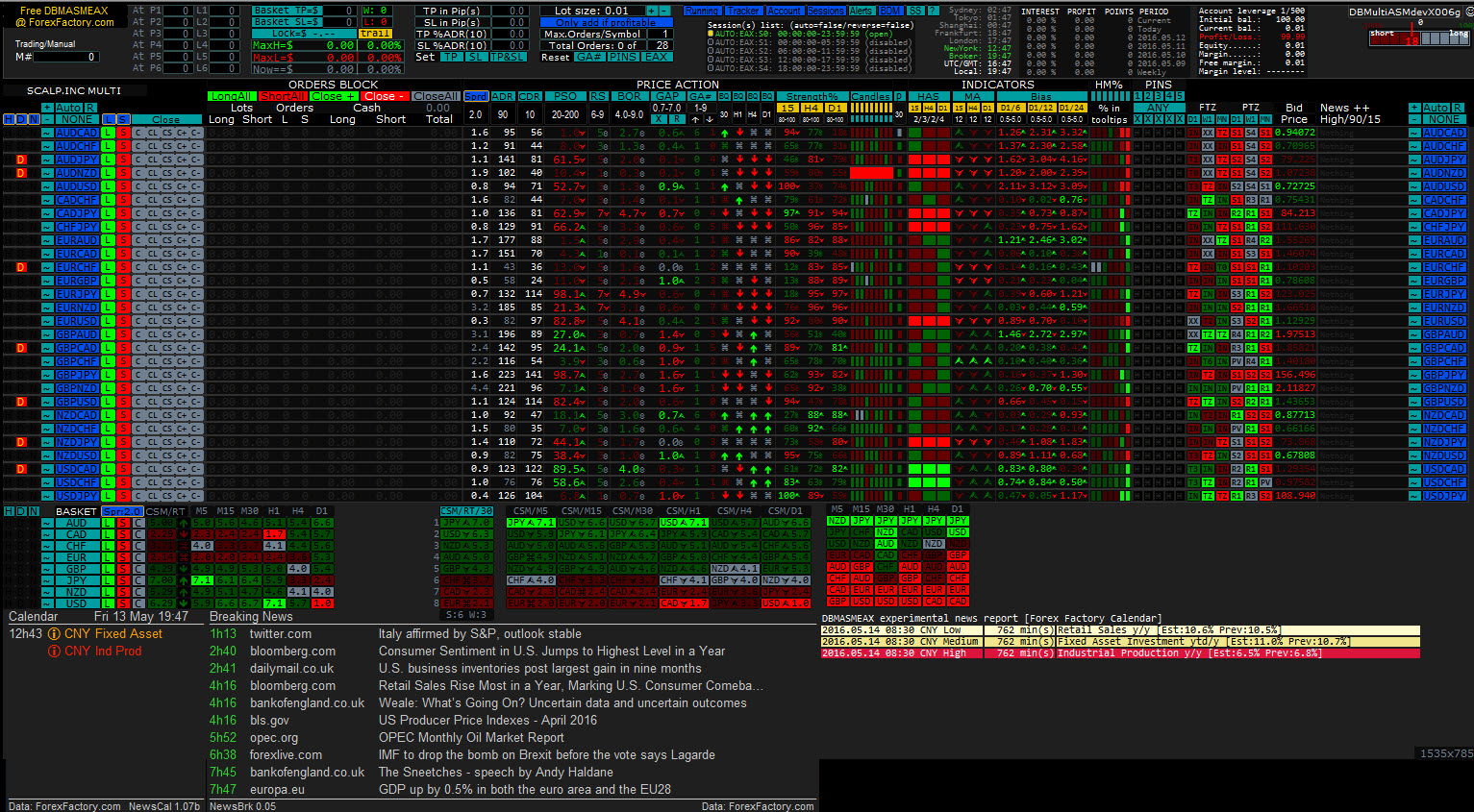This screenshot has height=812, width=1474.
Task: Toggle HAS D1 timeframe button
Action: point(943,108)
